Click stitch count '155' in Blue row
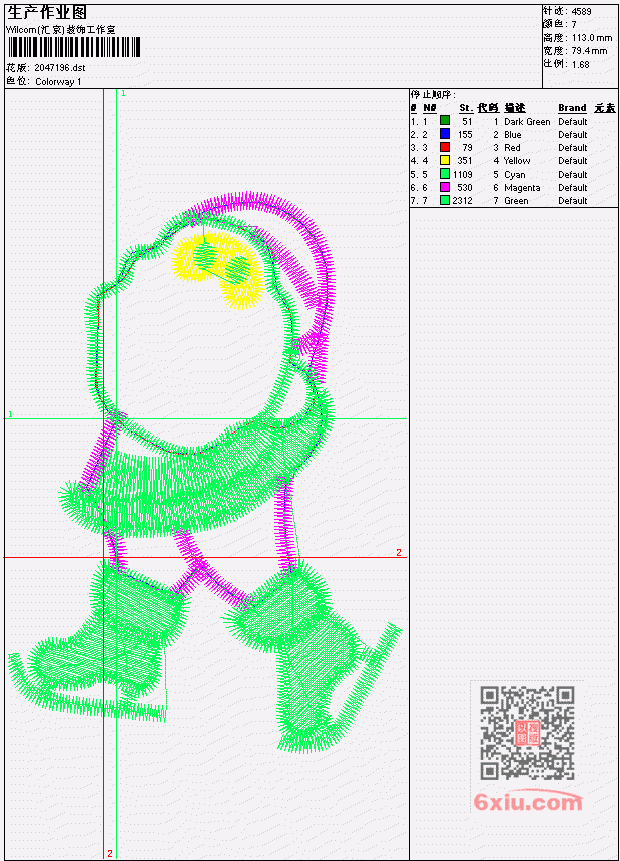 click(465, 135)
